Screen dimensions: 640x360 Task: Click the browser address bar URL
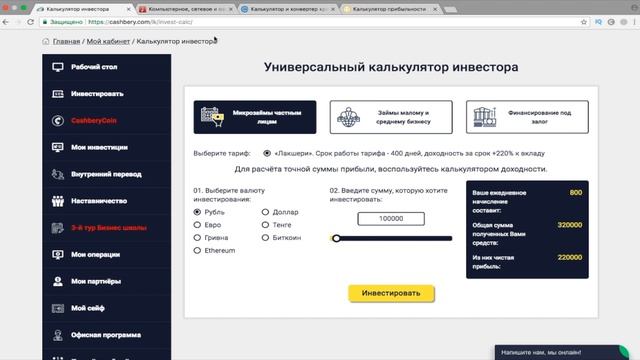point(140,22)
